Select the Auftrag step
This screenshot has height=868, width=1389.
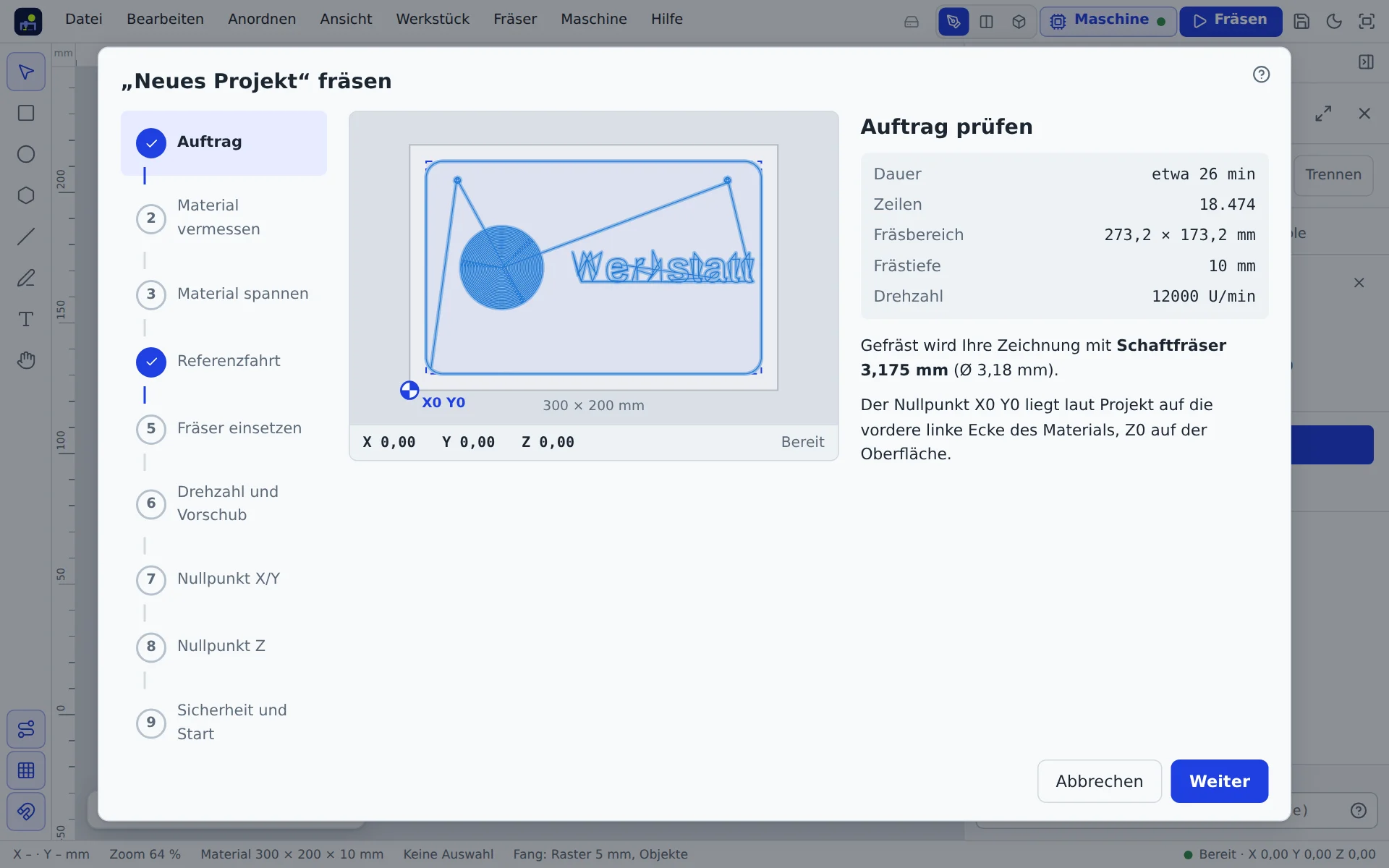(x=224, y=142)
